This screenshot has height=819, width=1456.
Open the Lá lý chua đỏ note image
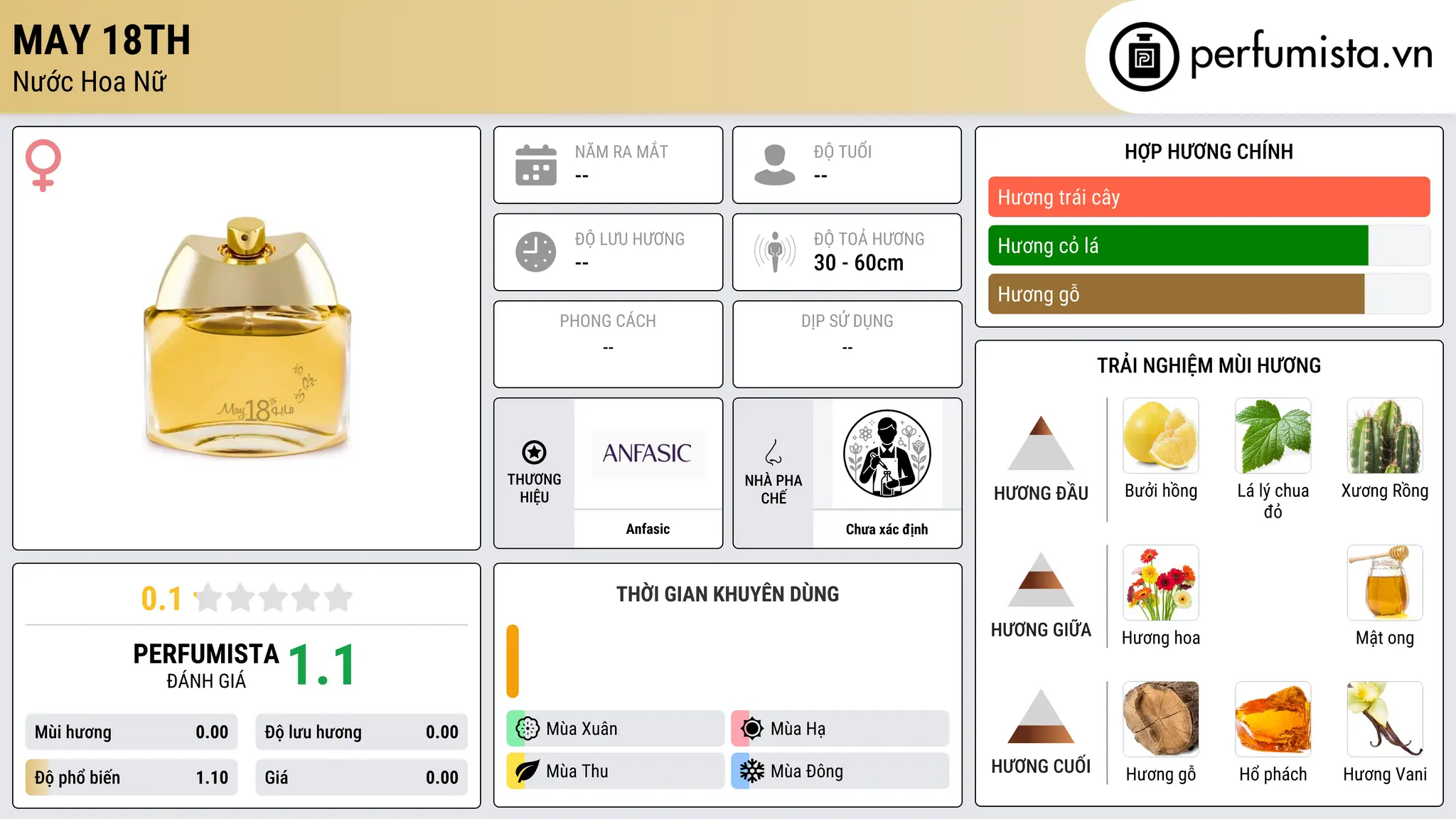coord(1273,436)
